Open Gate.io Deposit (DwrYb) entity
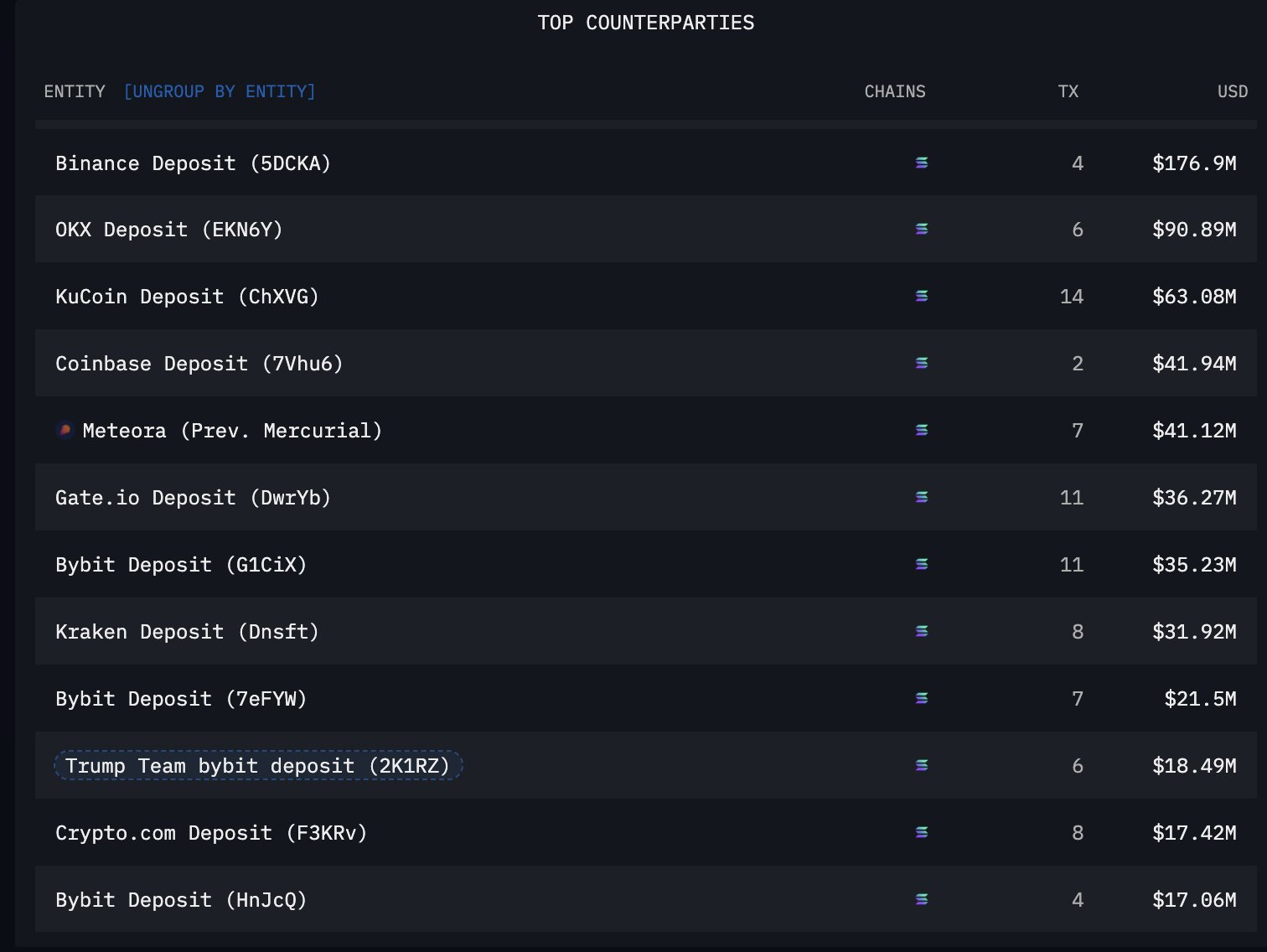Viewport: 1267px width, 952px height. [x=193, y=498]
